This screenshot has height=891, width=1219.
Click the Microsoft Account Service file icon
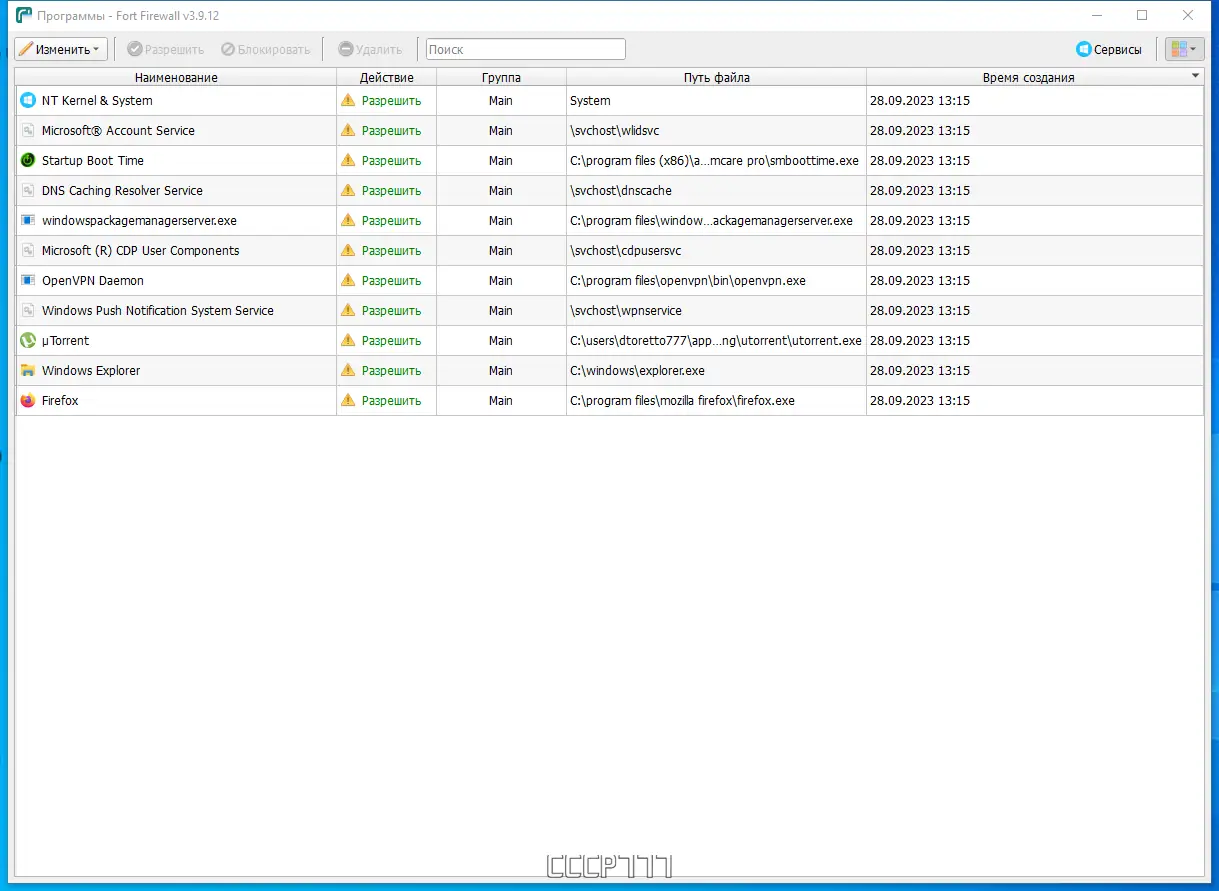click(28, 130)
